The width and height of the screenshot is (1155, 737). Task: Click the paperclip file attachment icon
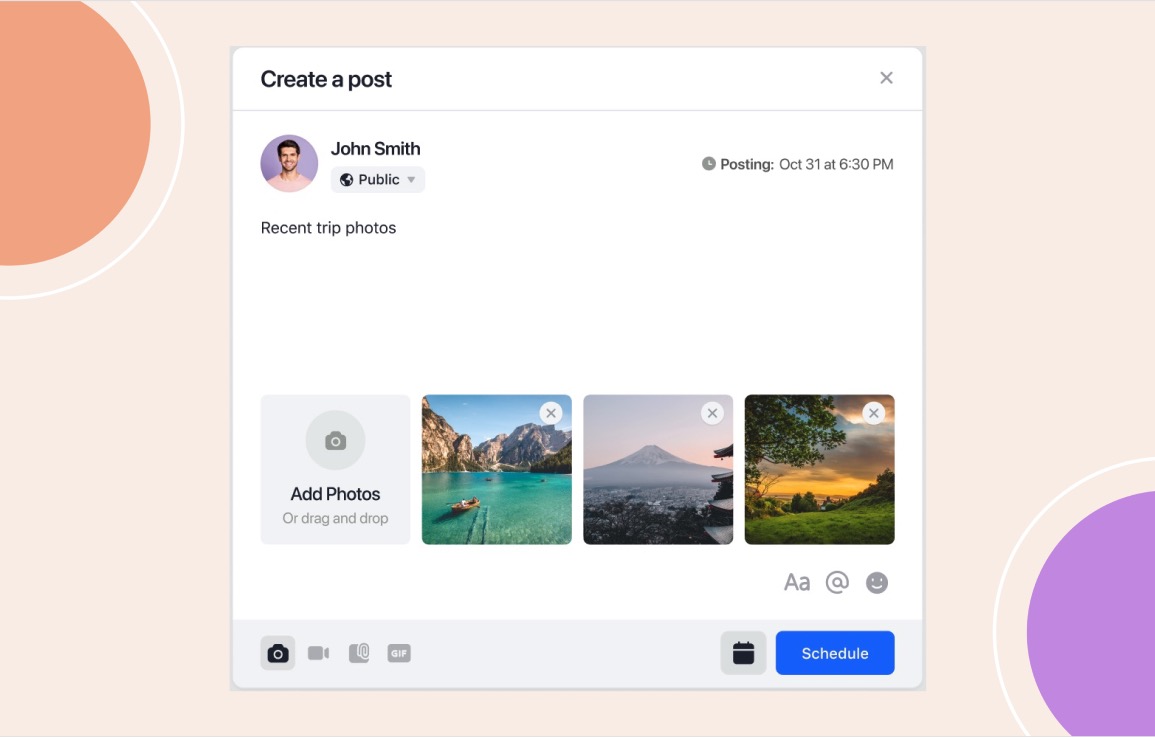tap(359, 653)
